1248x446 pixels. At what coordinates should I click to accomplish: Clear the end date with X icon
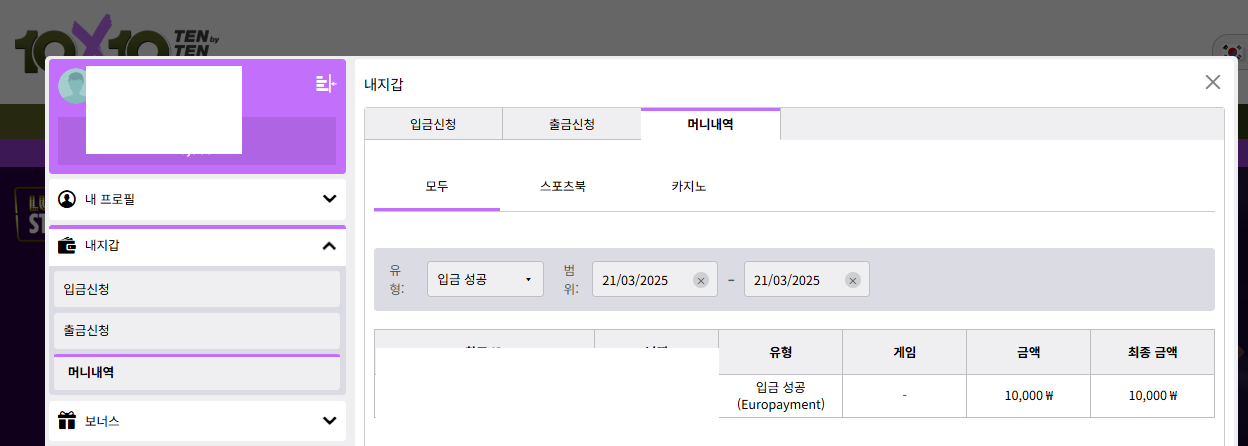(853, 280)
